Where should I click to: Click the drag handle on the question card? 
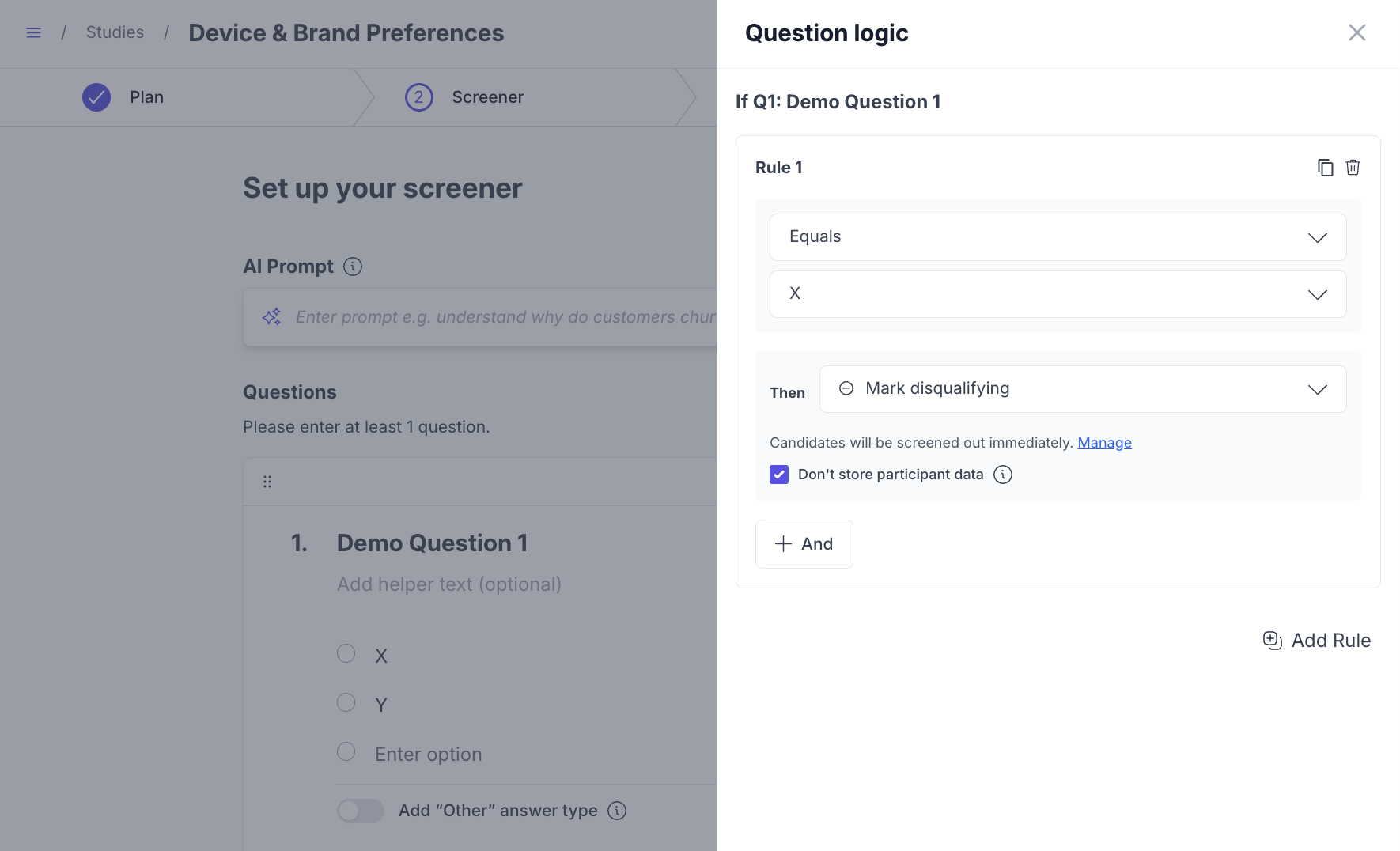[267, 482]
